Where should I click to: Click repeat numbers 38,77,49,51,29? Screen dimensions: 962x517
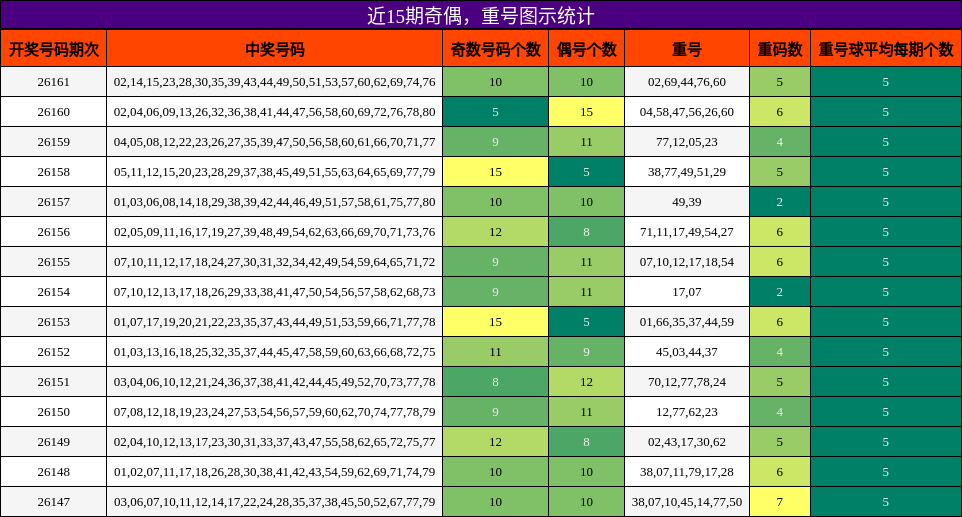click(x=687, y=172)
